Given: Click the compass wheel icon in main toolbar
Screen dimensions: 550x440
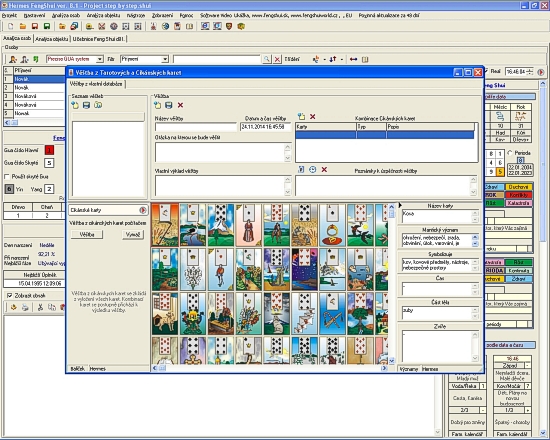Looking at the screenshot, I should 114,26.
